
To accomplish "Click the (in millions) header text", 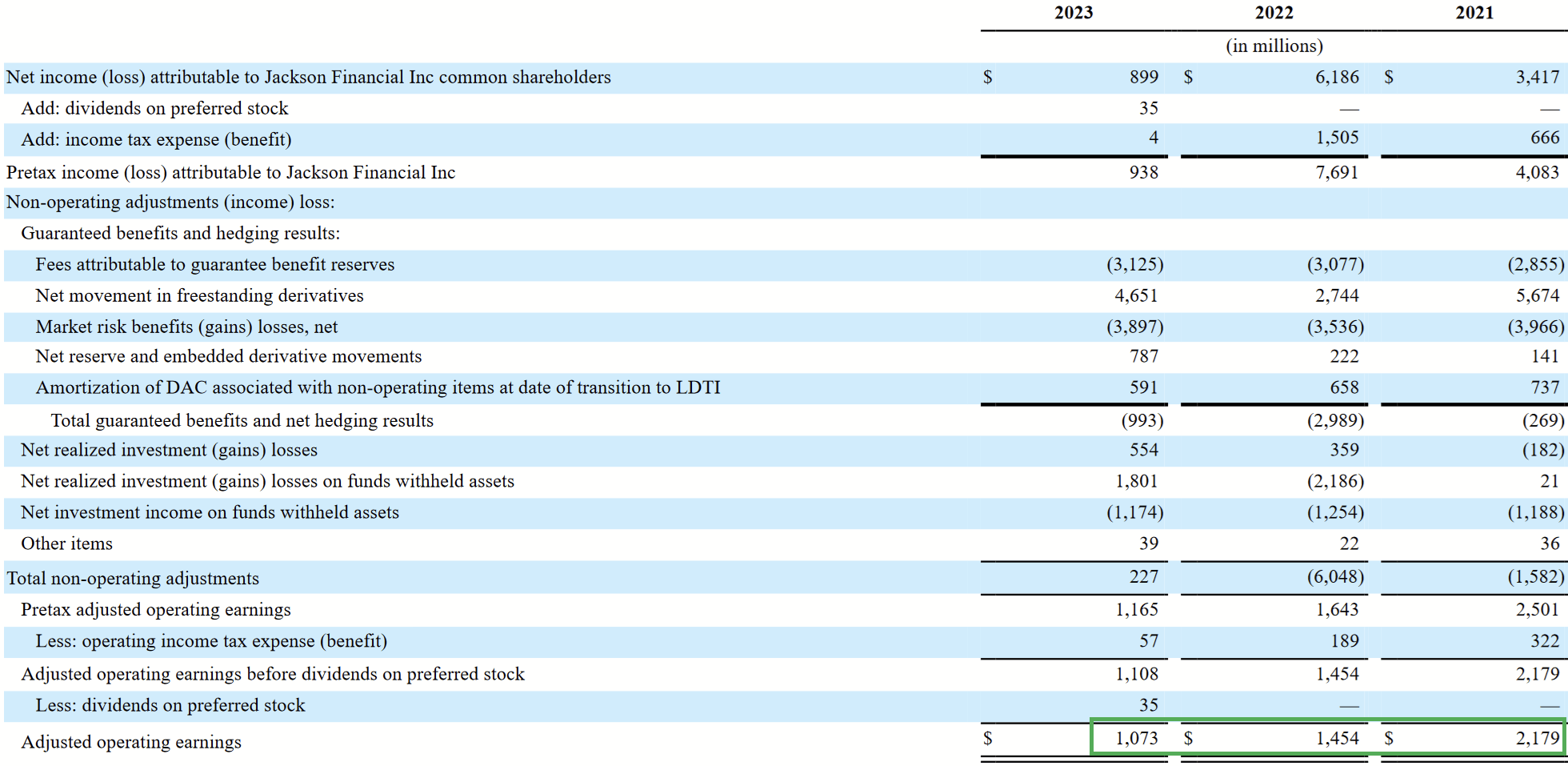I will tap(1274, 46).
